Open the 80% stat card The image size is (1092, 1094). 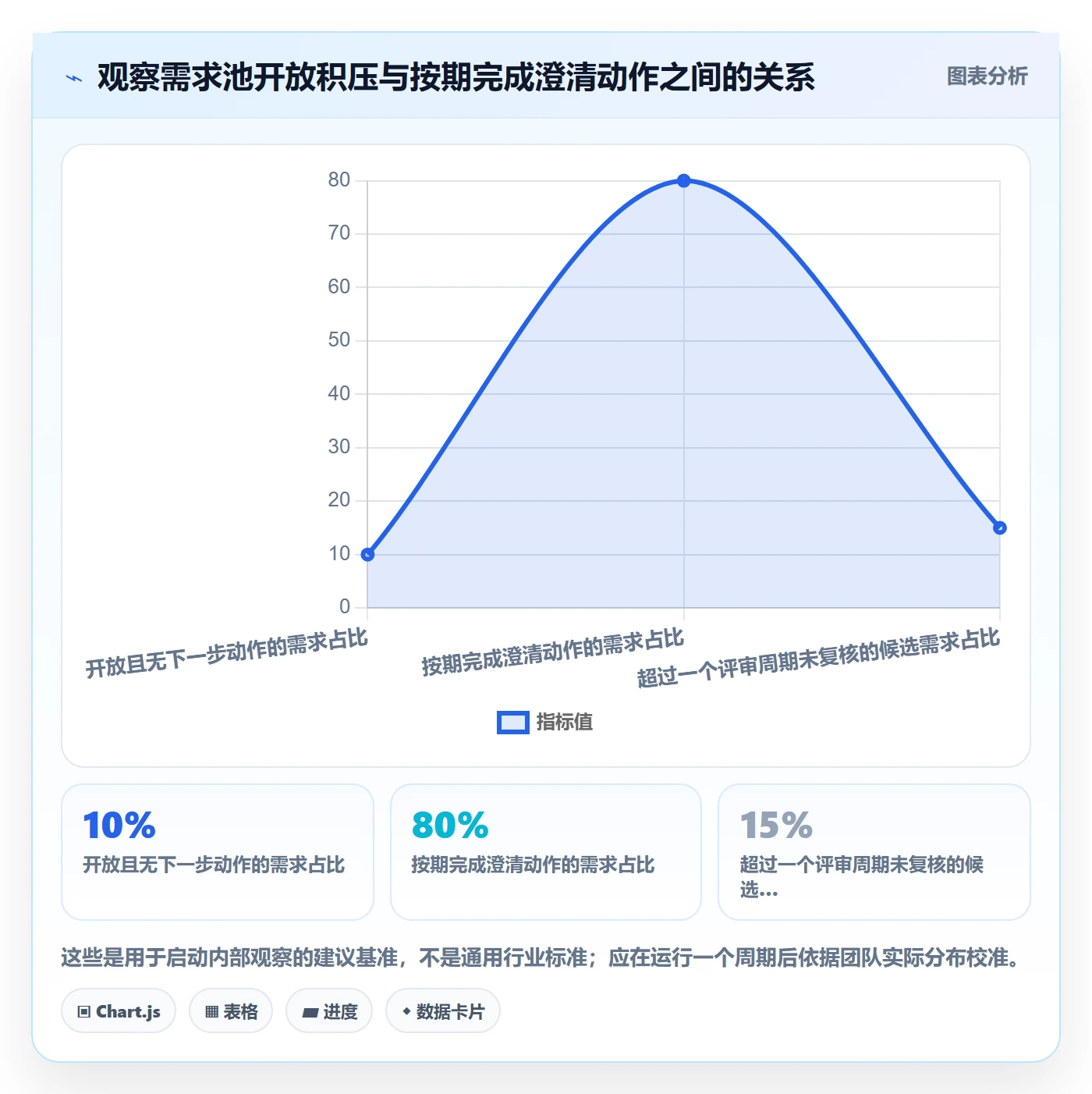pyautogui.click(x=546, y=852)
